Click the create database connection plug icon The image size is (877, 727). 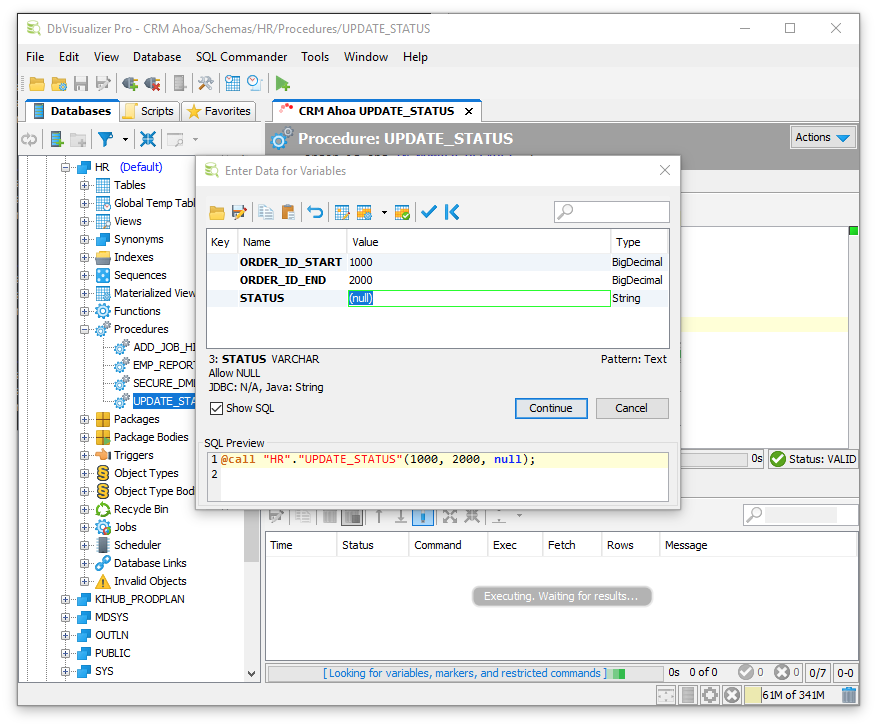pos(129,83)
